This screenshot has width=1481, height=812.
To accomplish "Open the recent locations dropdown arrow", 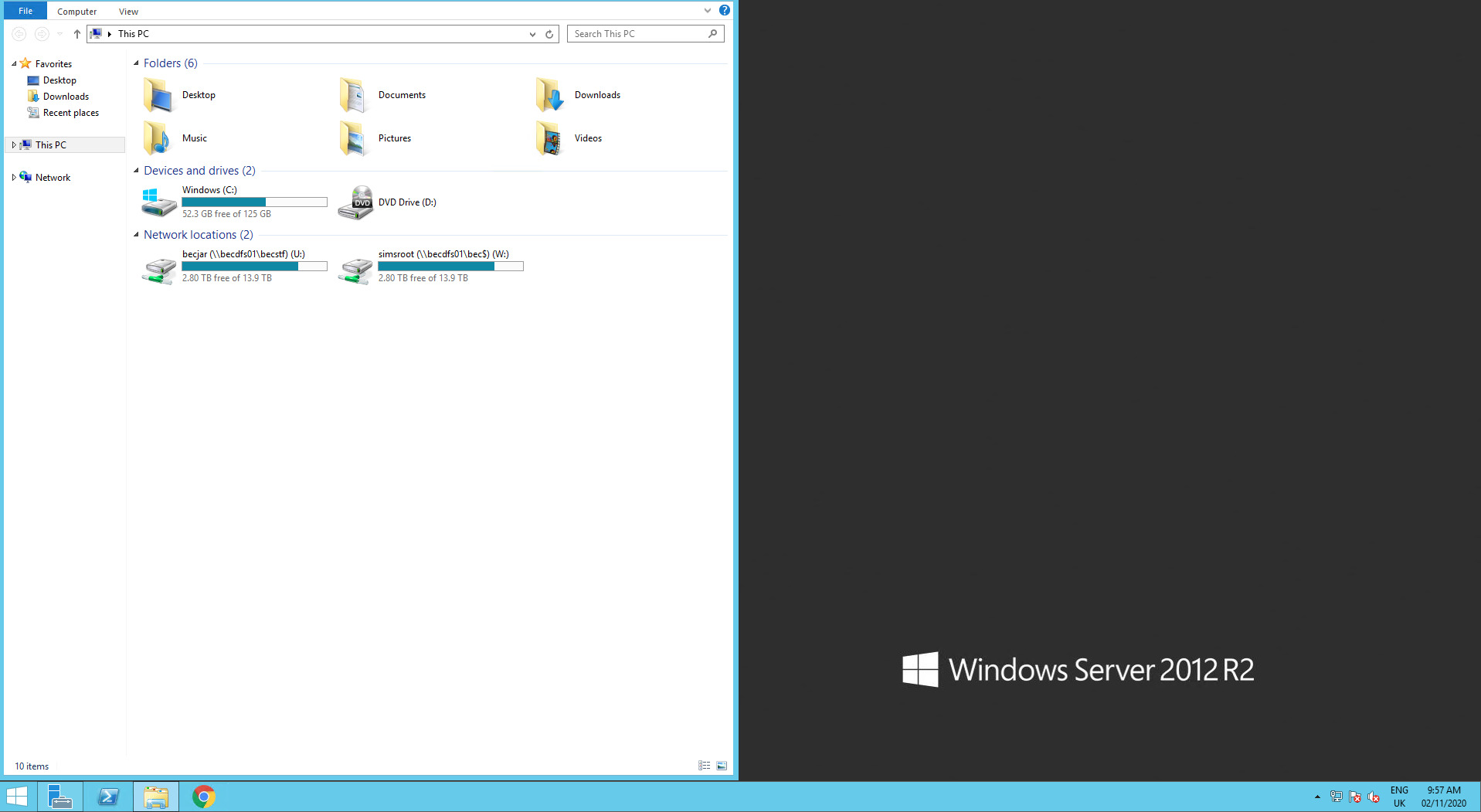I will 59,34.
